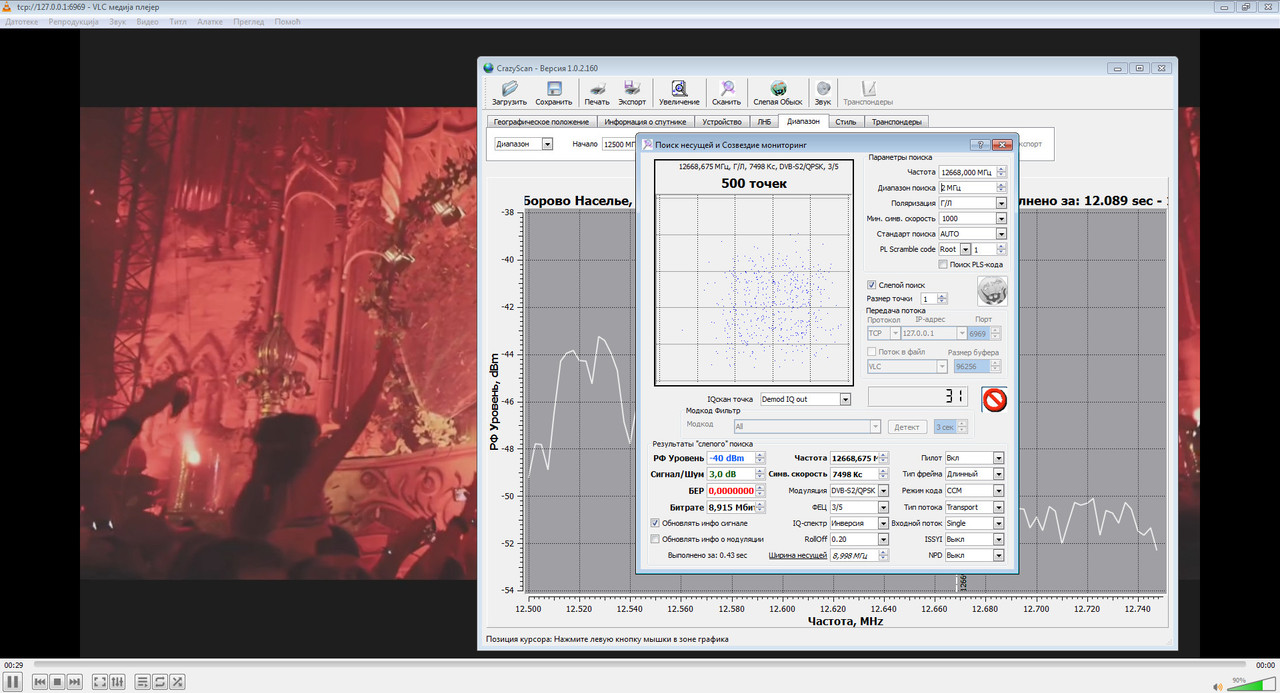Toggle VLC fullscreen button
Screen dimensions: 1280x693
coord(100,682)
